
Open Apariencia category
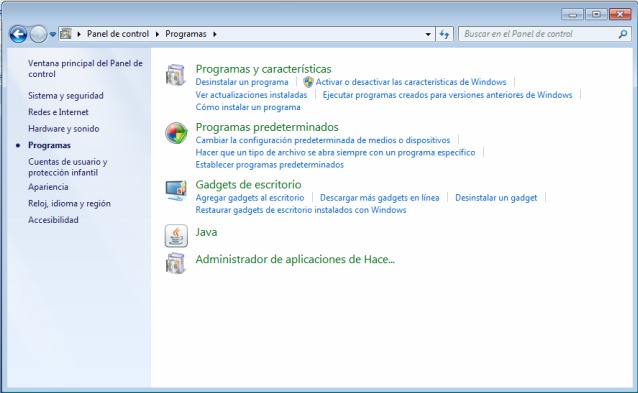(x=48, y=187)
